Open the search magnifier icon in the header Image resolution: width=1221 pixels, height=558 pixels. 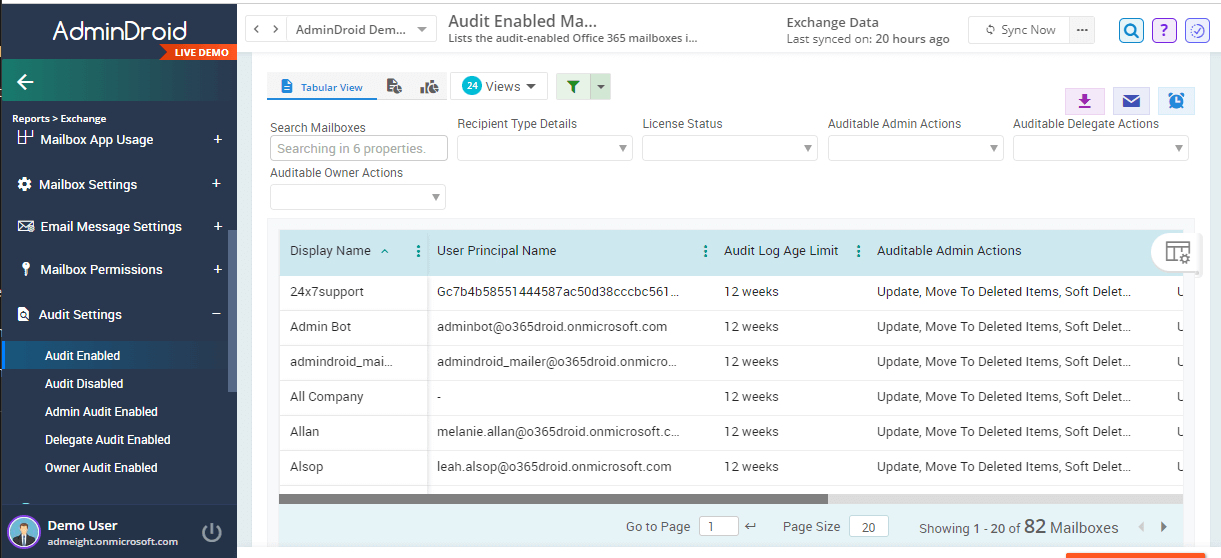point(1131,31)
